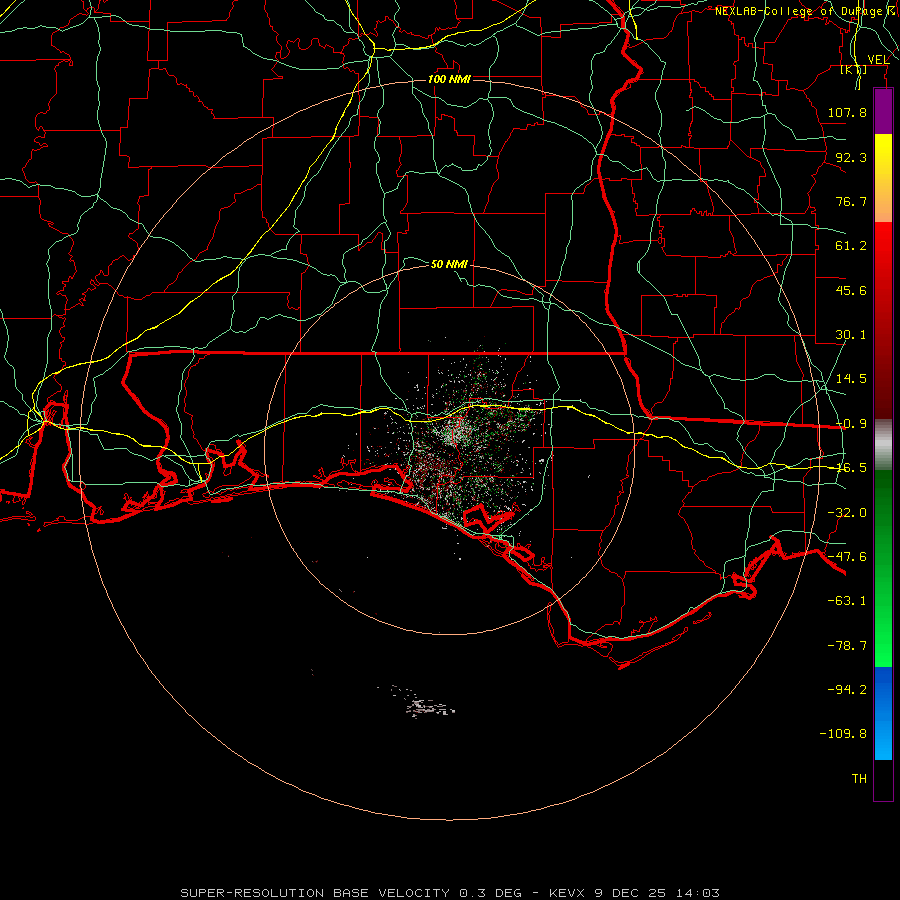Click the -78.7 velocity scale value
Screen dimensions: 900x900
tap(847, 646)
